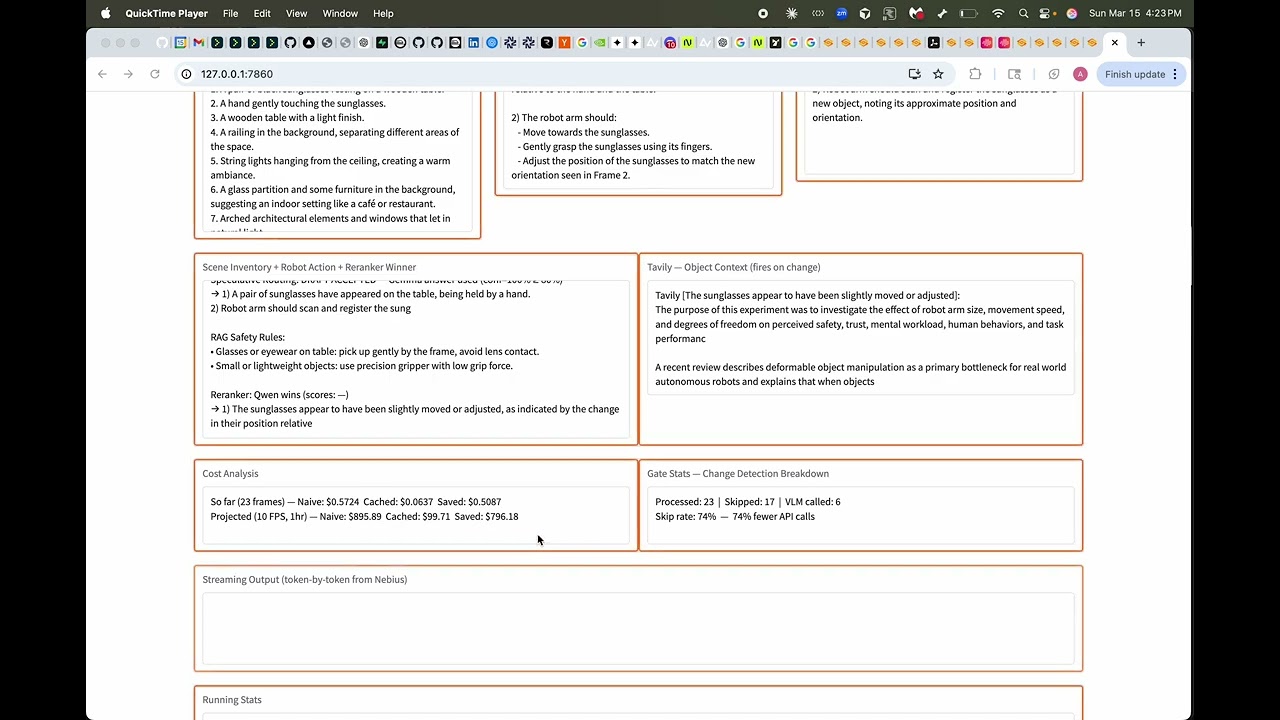The width and height of the screenshot is (1280, 720).
Task: Click the date and time Sun Mar 15
Action: click(x=1135, y=13)
